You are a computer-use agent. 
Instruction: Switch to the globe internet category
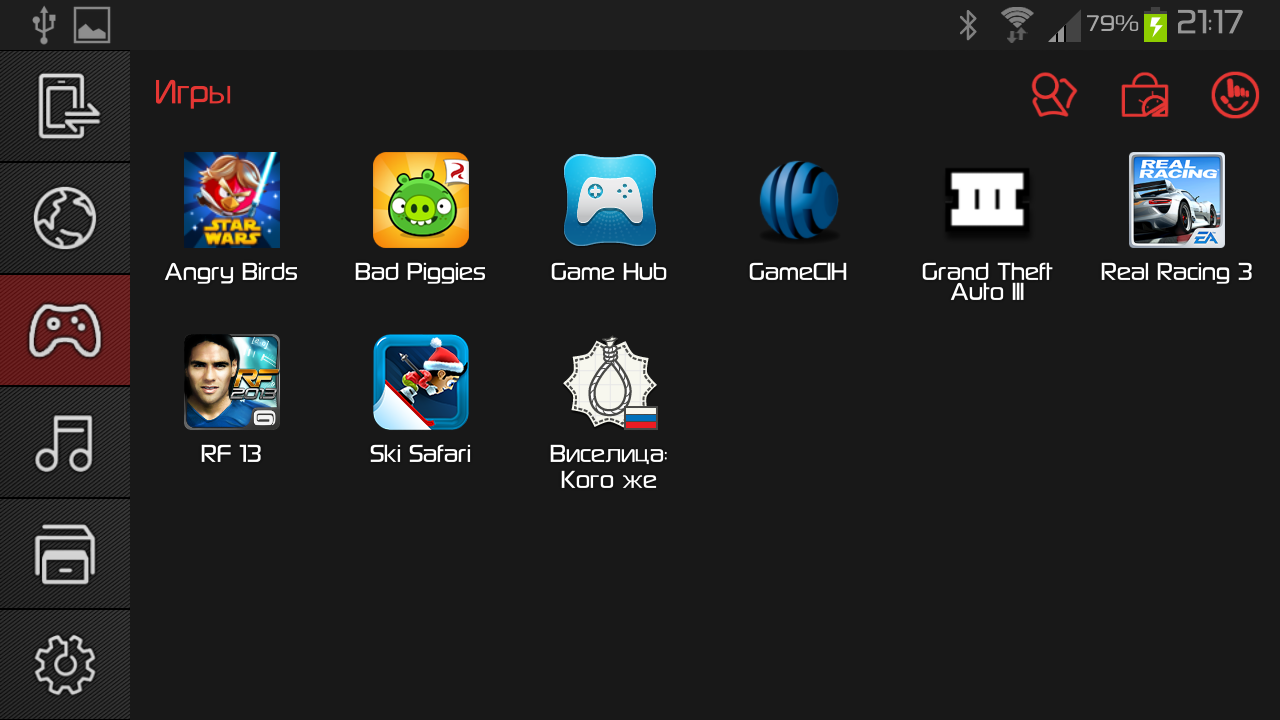(65, 218)
